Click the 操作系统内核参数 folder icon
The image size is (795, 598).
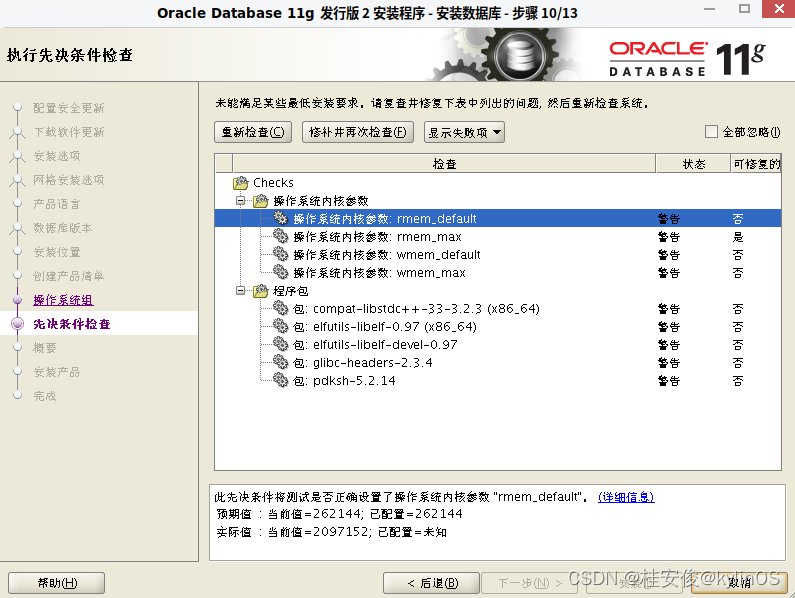click(261, 201)
